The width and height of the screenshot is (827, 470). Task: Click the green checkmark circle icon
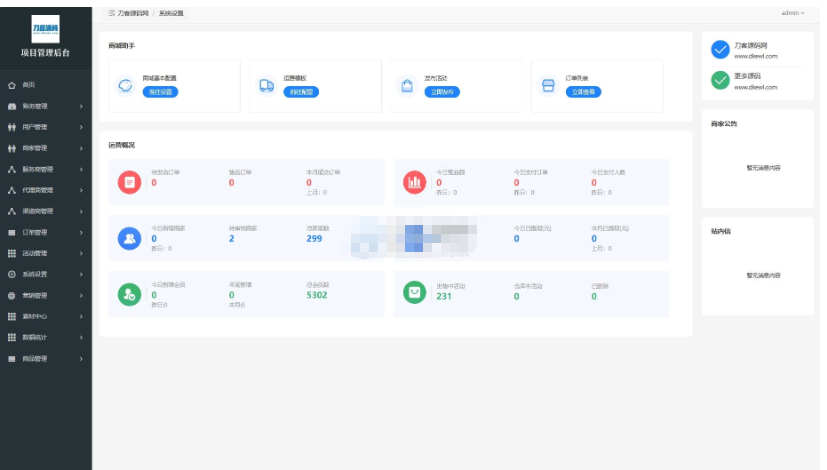tap(720, 81)
